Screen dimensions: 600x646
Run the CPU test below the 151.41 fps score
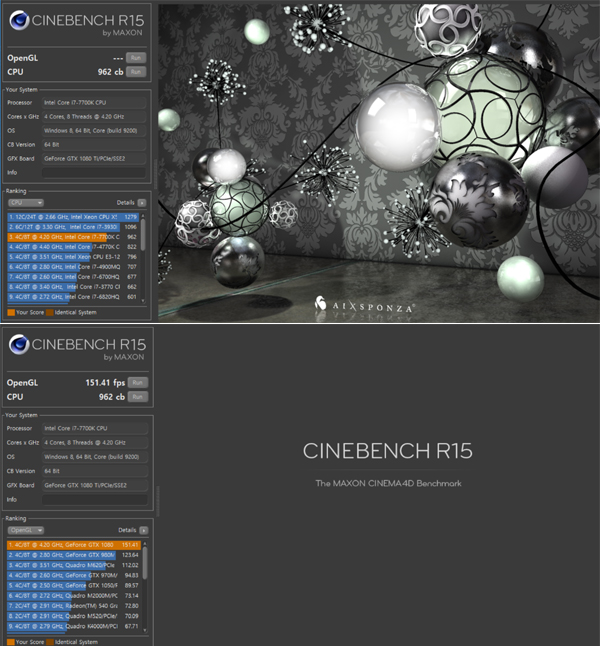(138, 397)
